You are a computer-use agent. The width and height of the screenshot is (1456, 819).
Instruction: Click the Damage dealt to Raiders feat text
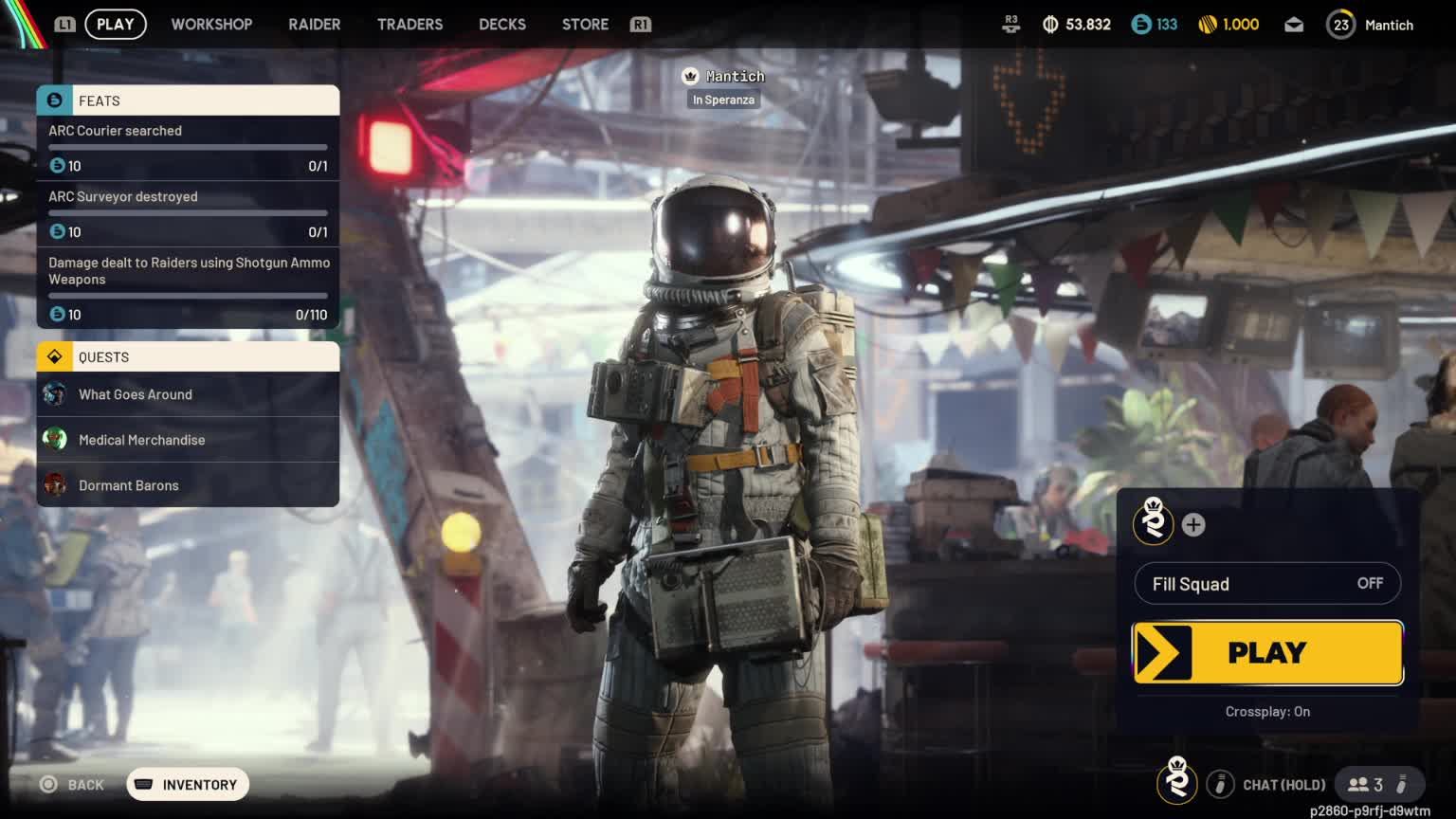click(190, 271)
